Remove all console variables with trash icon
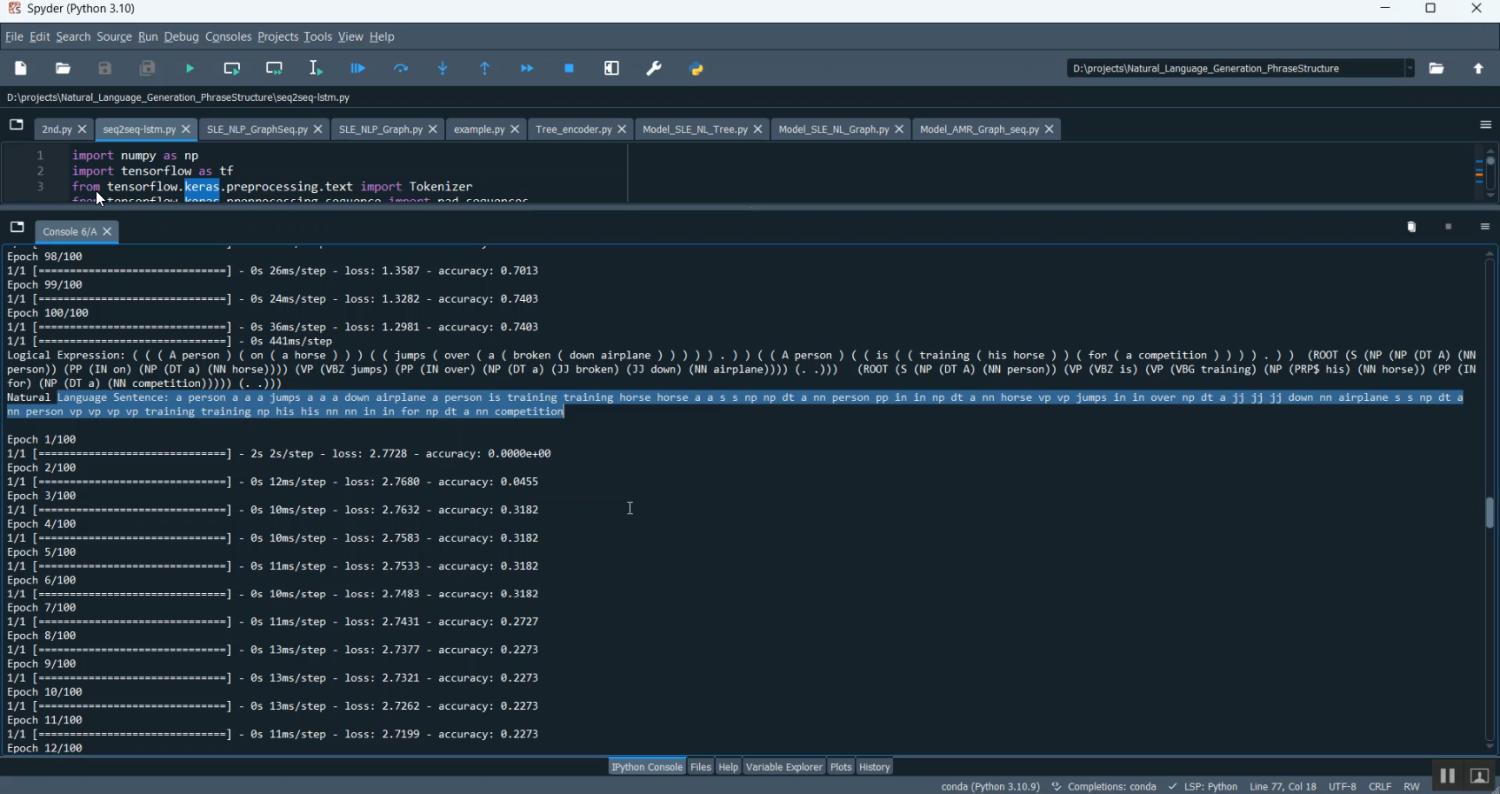Image resolution: width=1500 pixels, height=794 pixels. click(x=1410, y=226)
